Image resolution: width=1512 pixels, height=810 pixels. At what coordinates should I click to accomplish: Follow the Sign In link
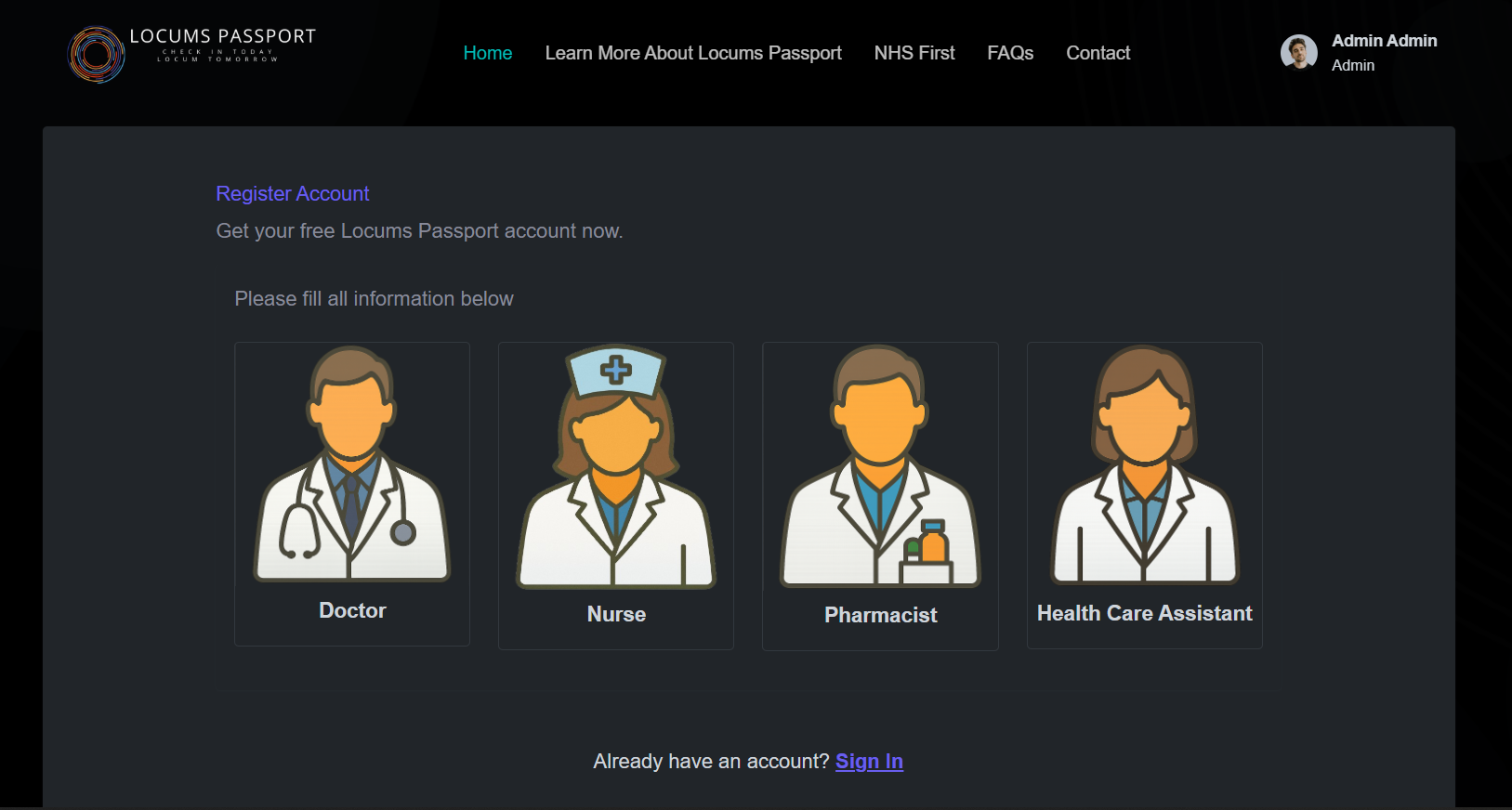pyautogui.click(x=869, y=762)
